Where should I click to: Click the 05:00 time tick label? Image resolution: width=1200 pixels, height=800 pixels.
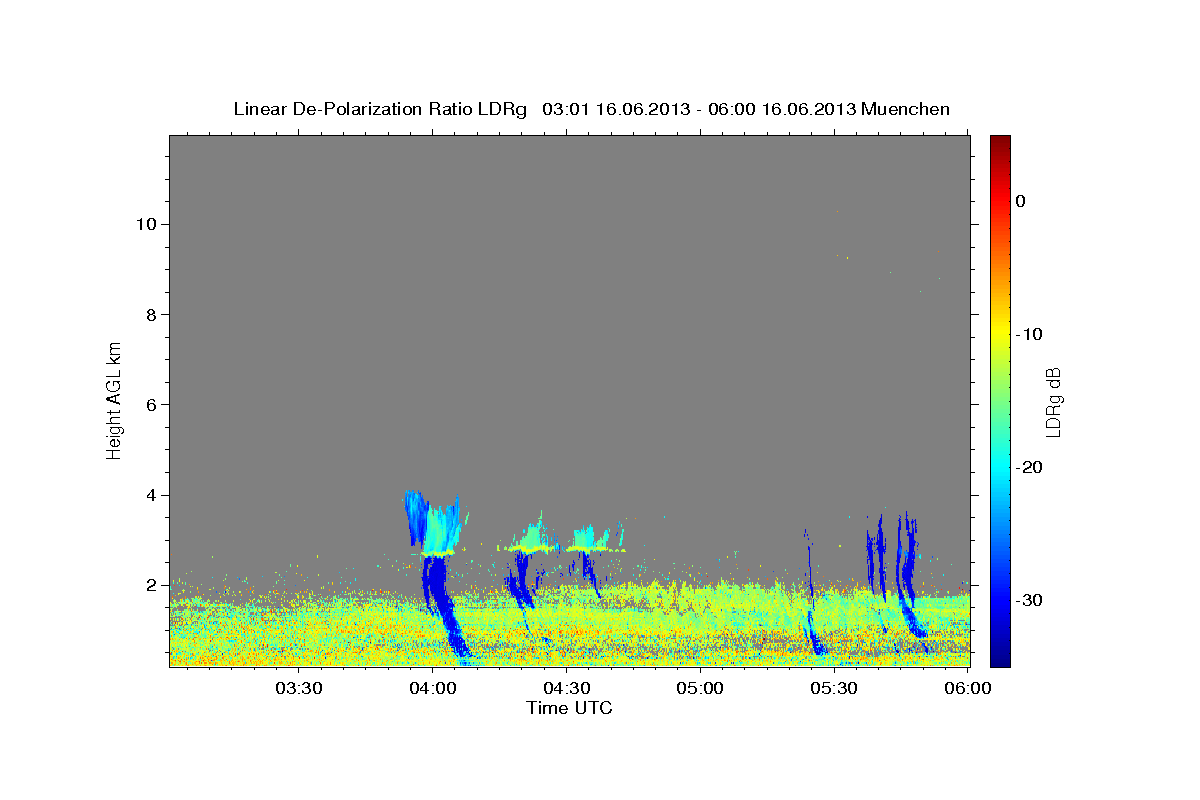[700, 688]
